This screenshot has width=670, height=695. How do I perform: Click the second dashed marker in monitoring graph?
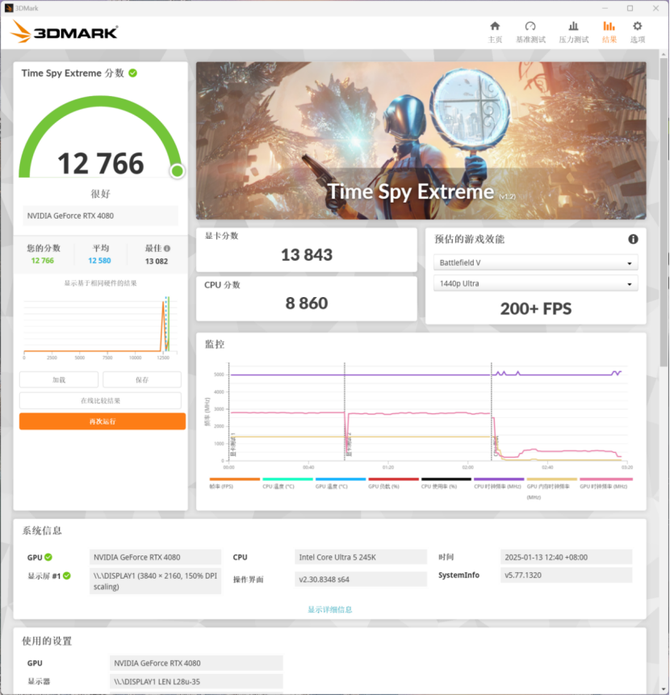pos(344,411)
